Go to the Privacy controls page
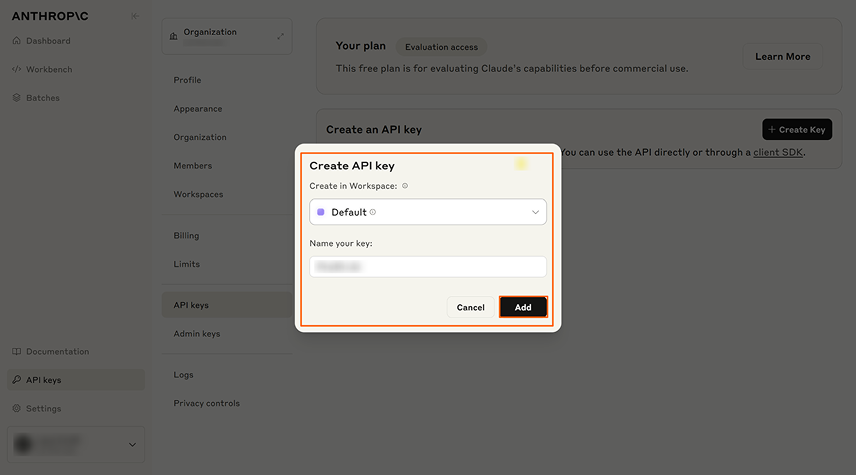856x475 pixels. [206, 403]
